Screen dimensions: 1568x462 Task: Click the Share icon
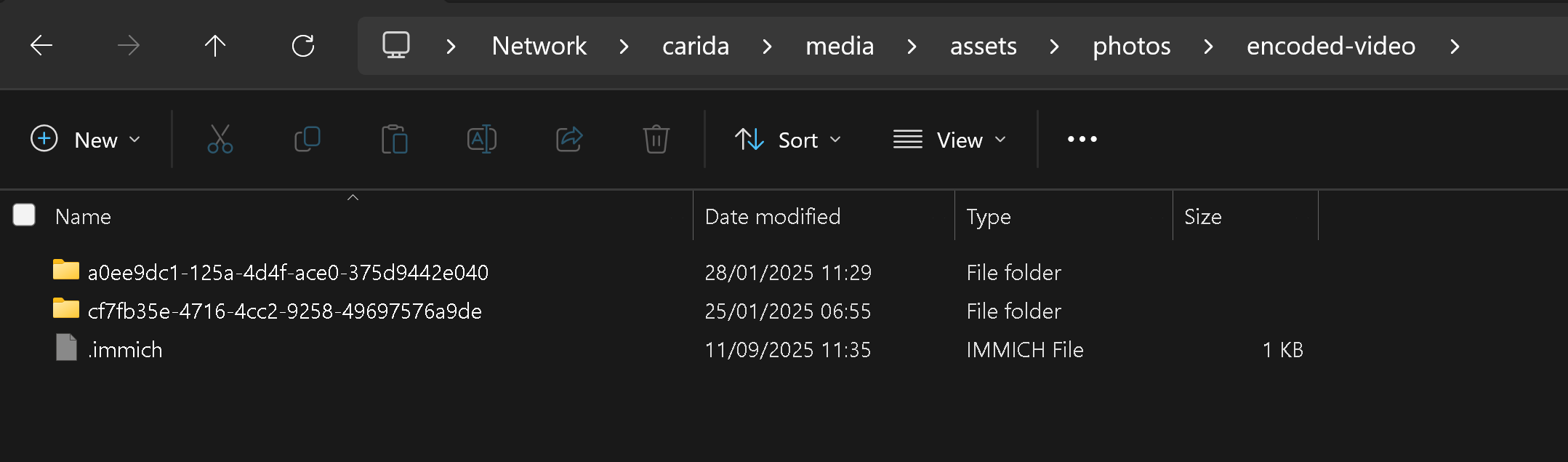(x=569, y=139)
